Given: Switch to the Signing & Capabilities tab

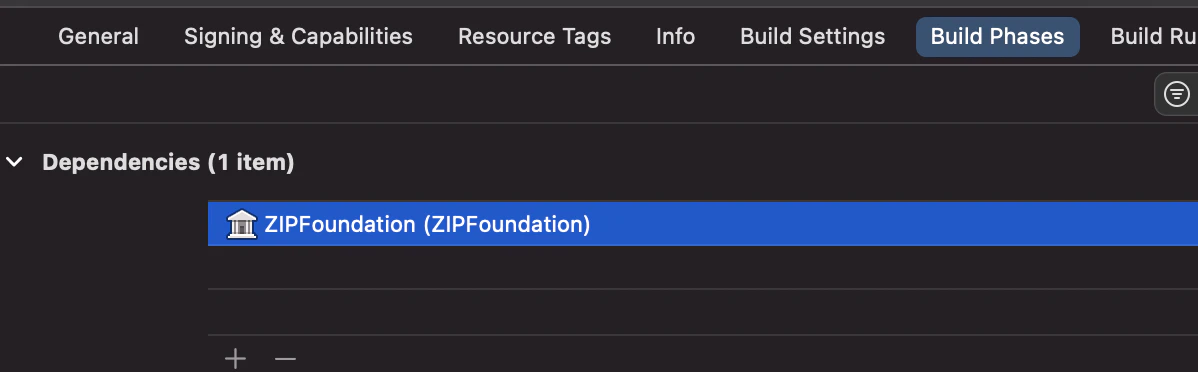Looking at the screenshot, I should pos(298,37).
